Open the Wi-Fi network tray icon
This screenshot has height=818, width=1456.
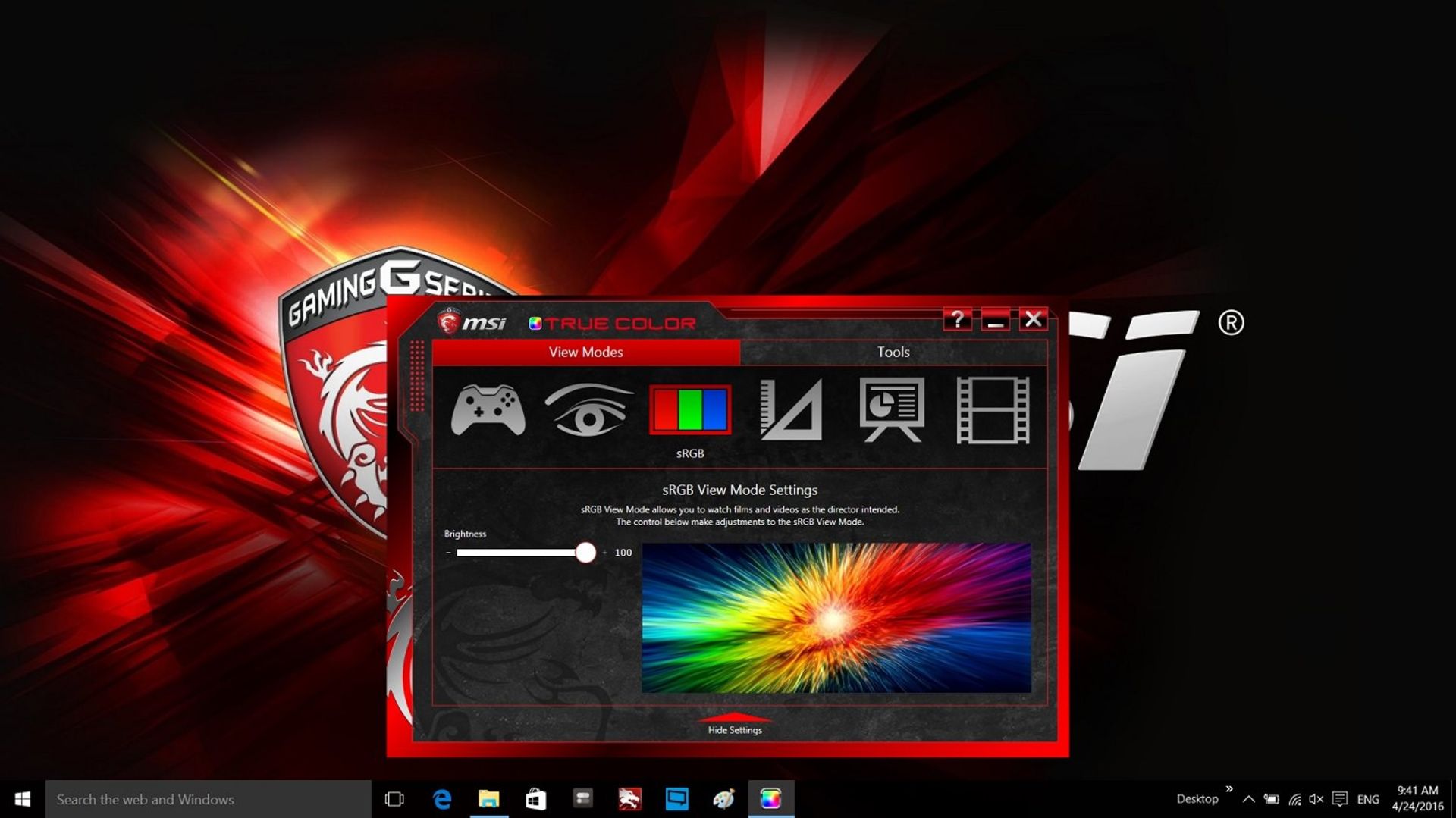coord(1294,799)
